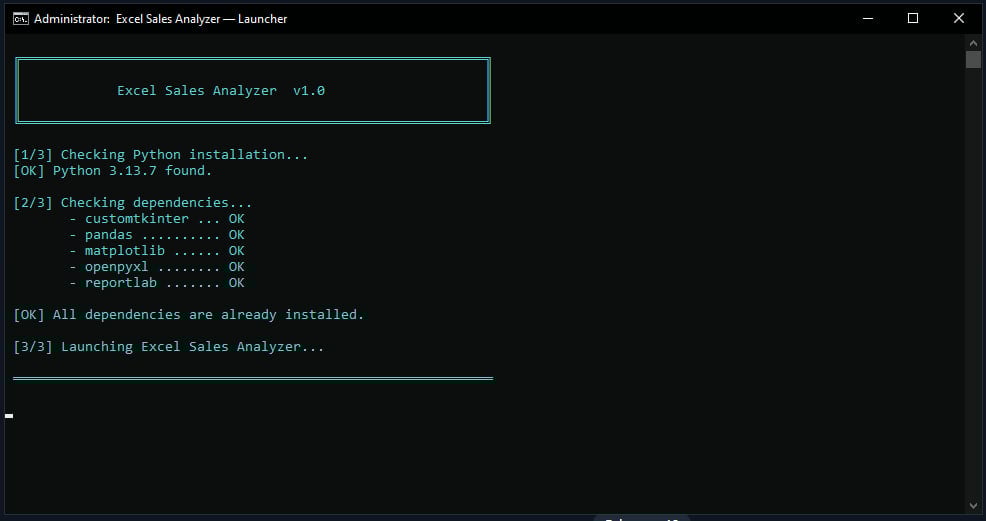Select the pandas dependency line
The image size is (986, 521).
(x=157, y=235)
